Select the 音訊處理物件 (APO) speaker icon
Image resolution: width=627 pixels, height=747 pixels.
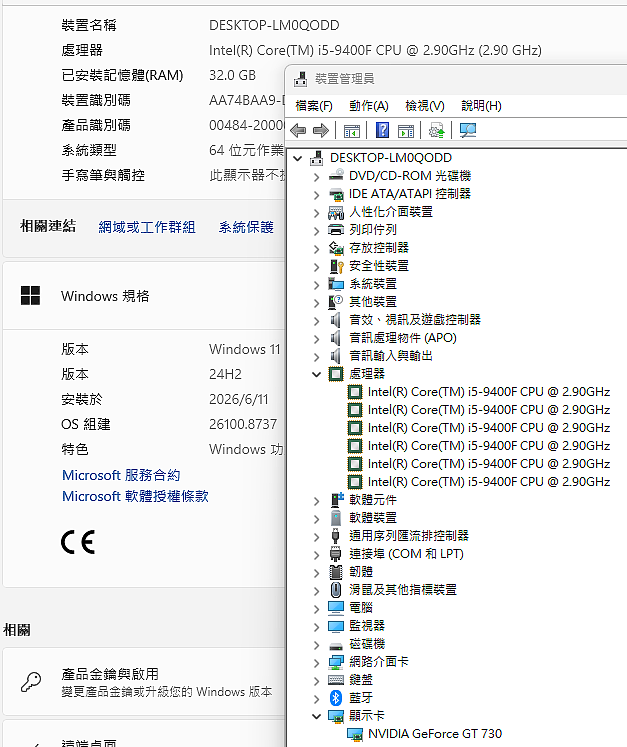pos(336,338)
